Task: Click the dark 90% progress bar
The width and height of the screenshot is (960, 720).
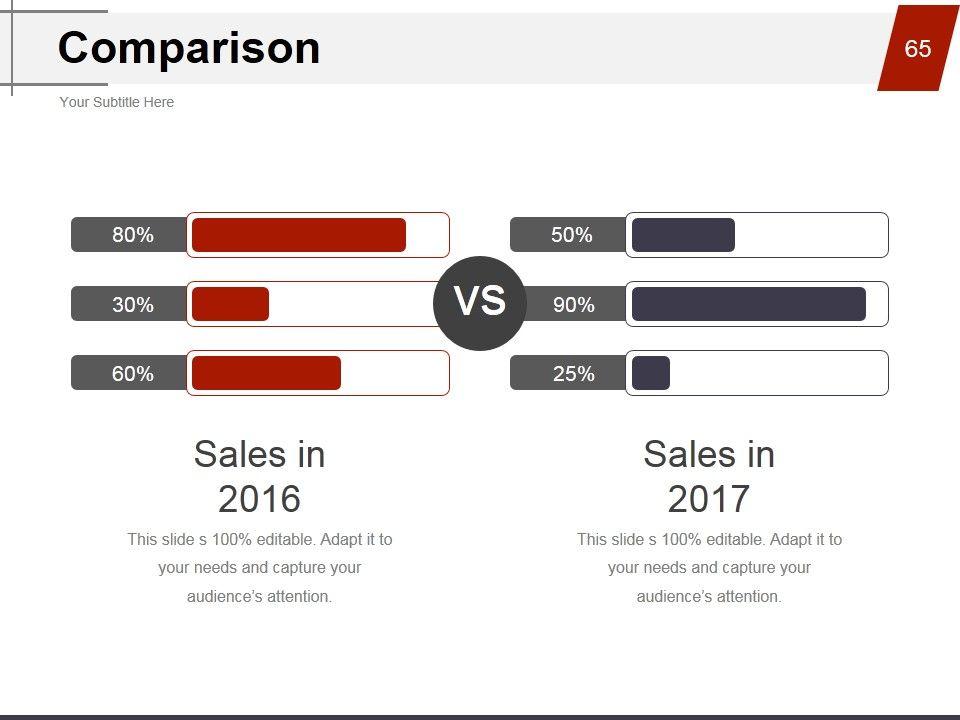Action: coord(748,304)
